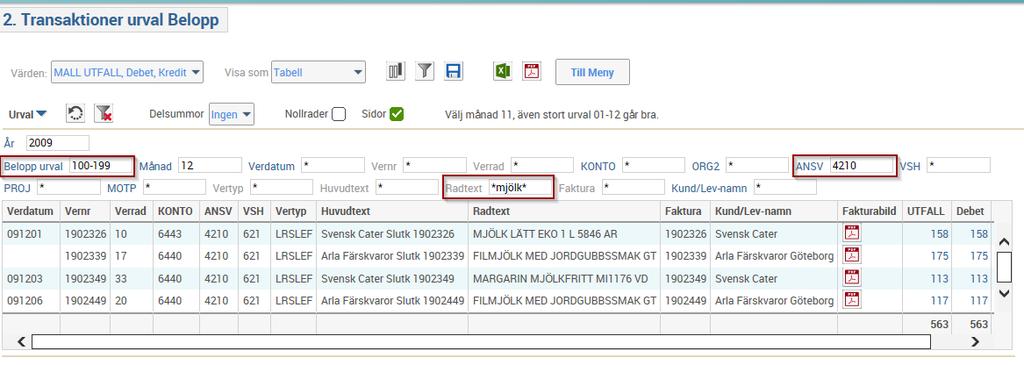Focus the ANSV input with 4210

pyautogui.click(x=861, y=166)
